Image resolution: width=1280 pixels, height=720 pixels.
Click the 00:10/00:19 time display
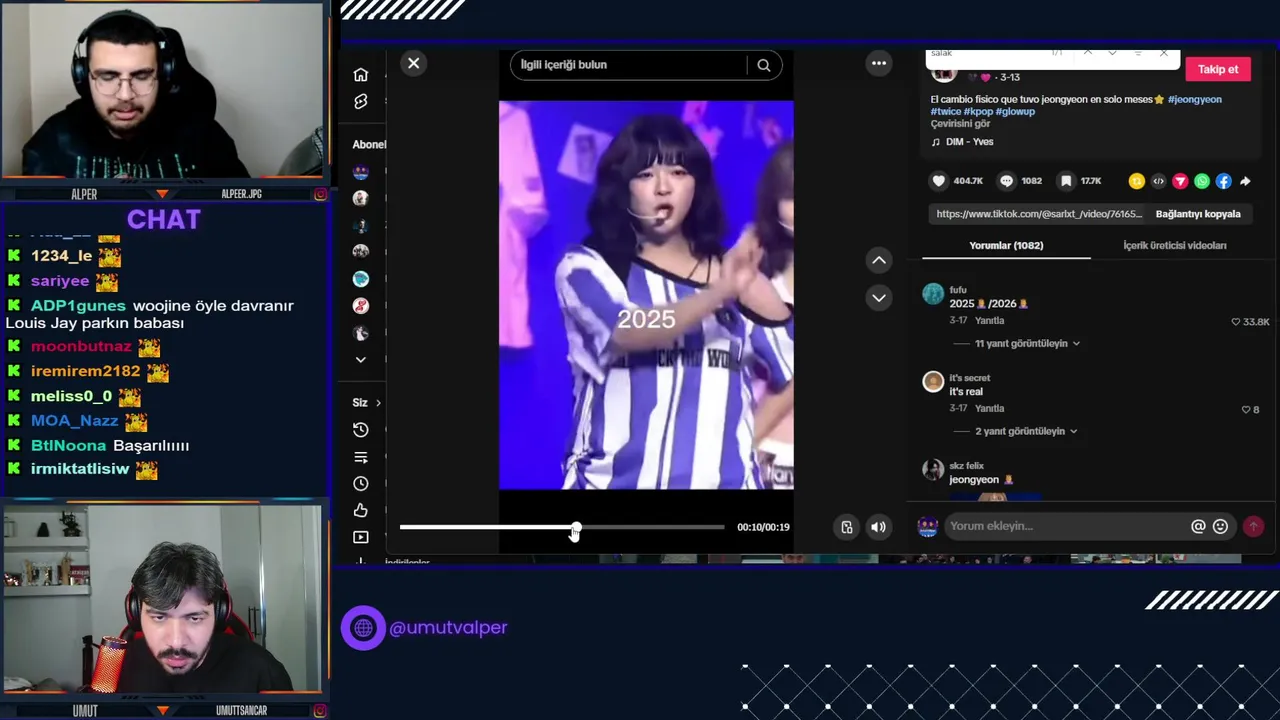click(763, 527)
